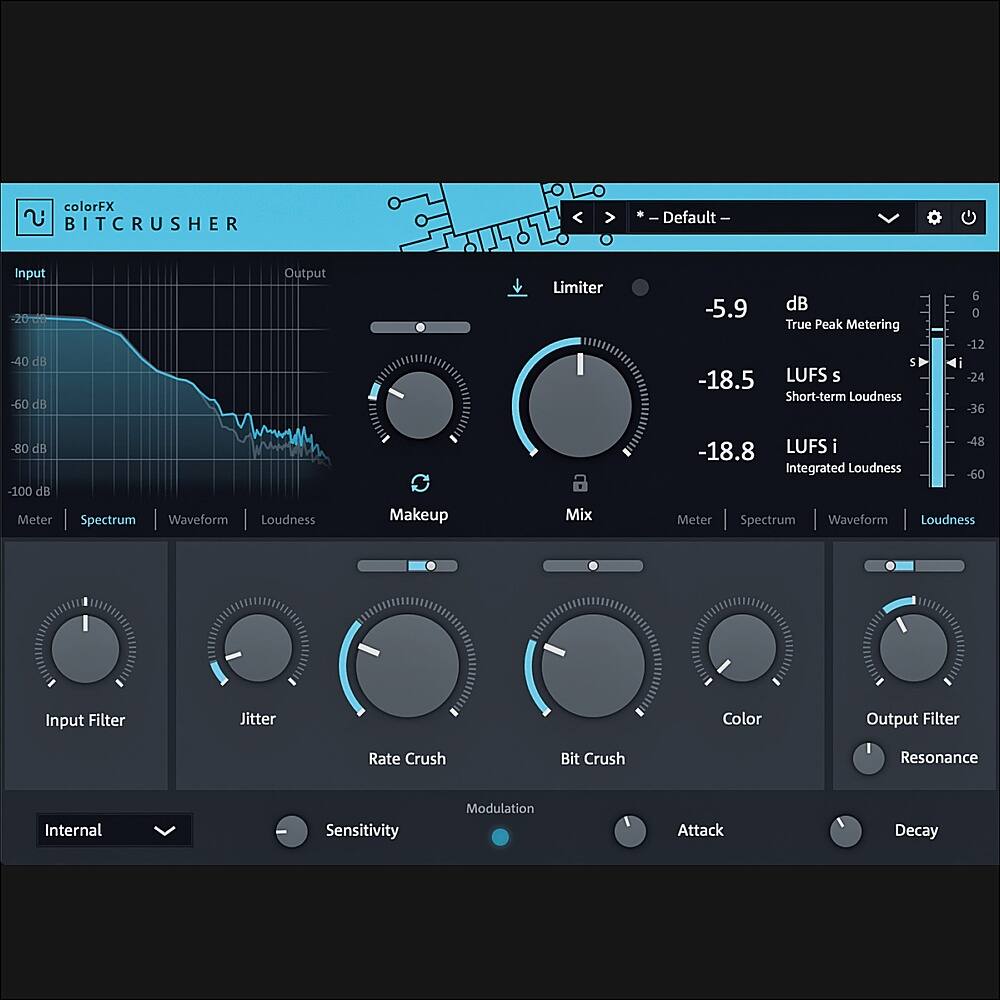Click the colorFX Bitcrusher logo icon
Image resolution: width=1000 pixels, height=1000 pixels.
(37, 218)
